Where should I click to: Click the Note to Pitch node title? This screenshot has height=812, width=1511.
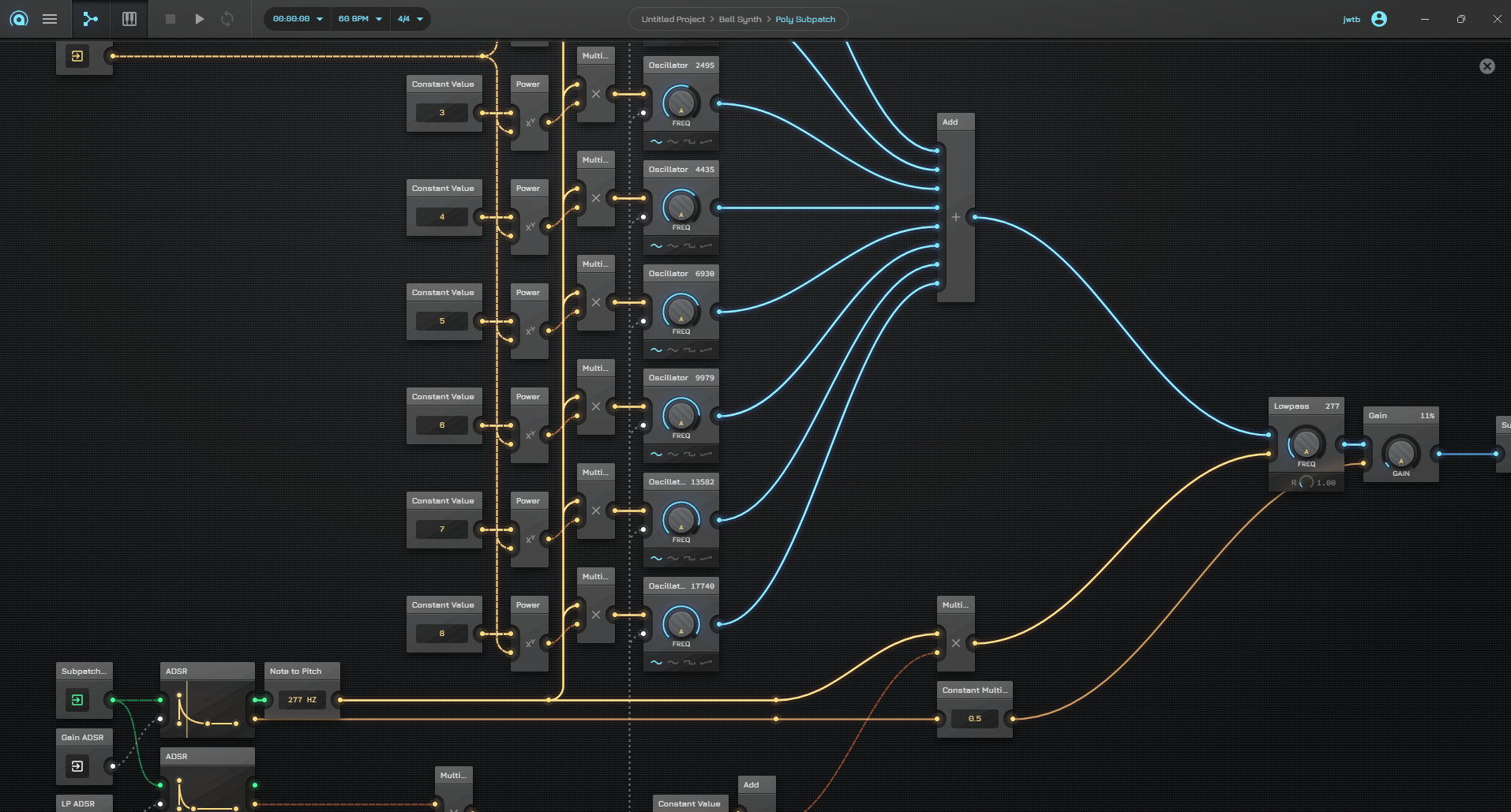click(296, 672)
